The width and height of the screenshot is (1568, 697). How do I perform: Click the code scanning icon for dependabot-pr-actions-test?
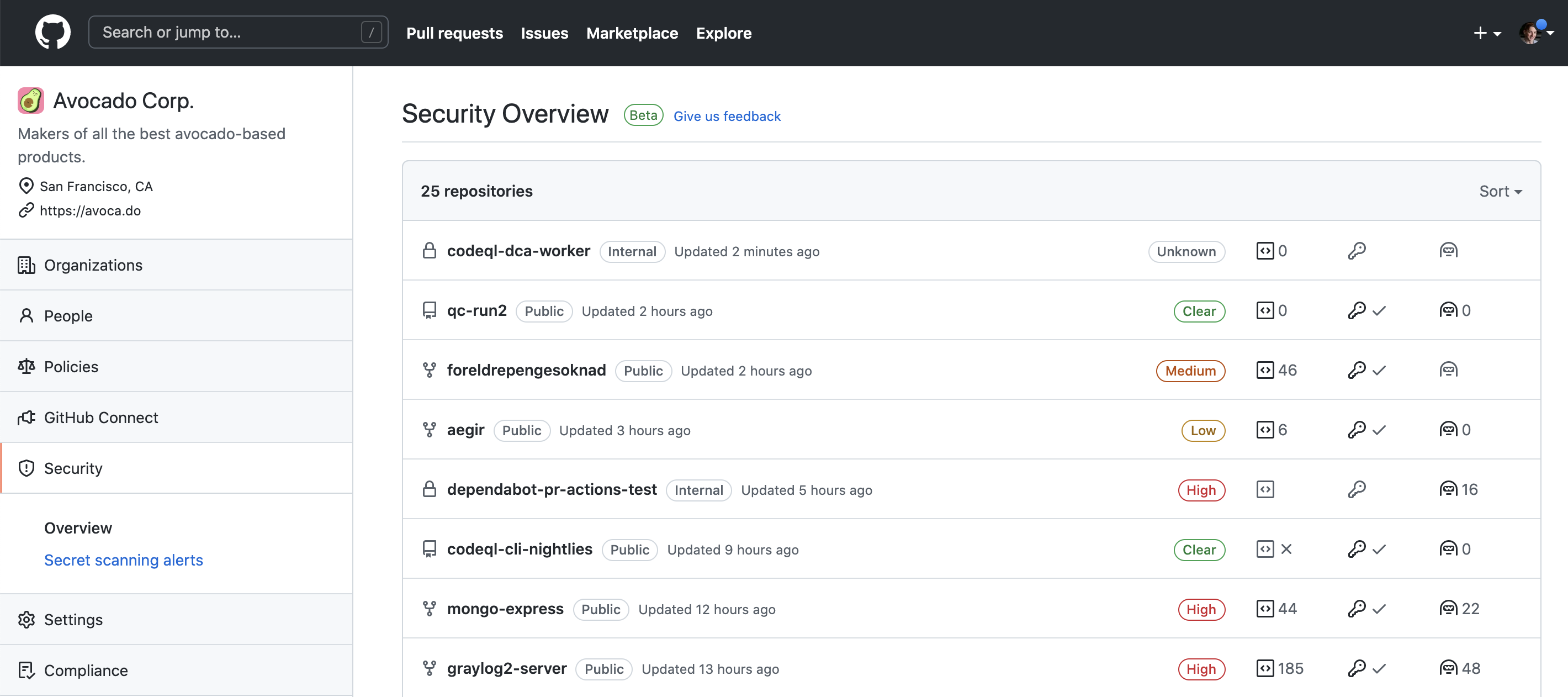pos(1265,489)
